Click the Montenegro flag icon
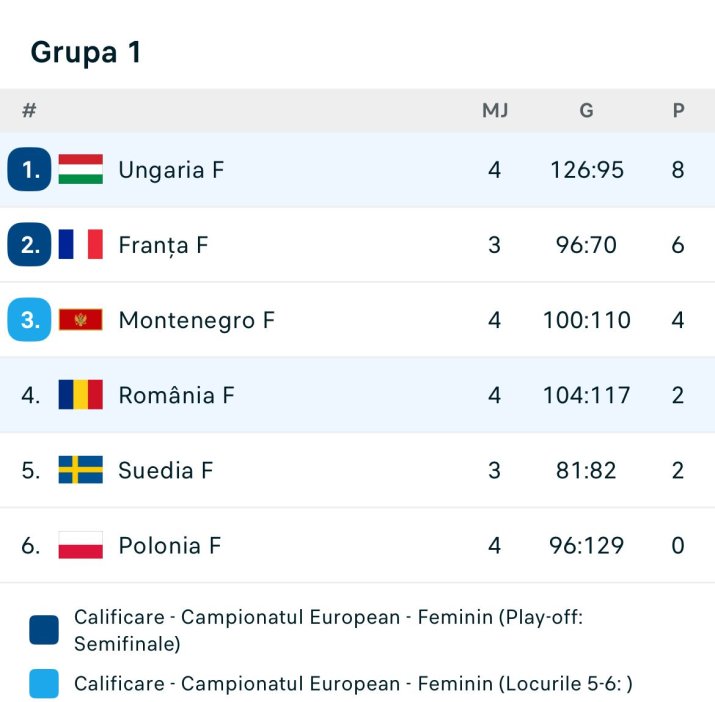Image resolution: width=715 pixels, height=702 pixels. point(81,319)
